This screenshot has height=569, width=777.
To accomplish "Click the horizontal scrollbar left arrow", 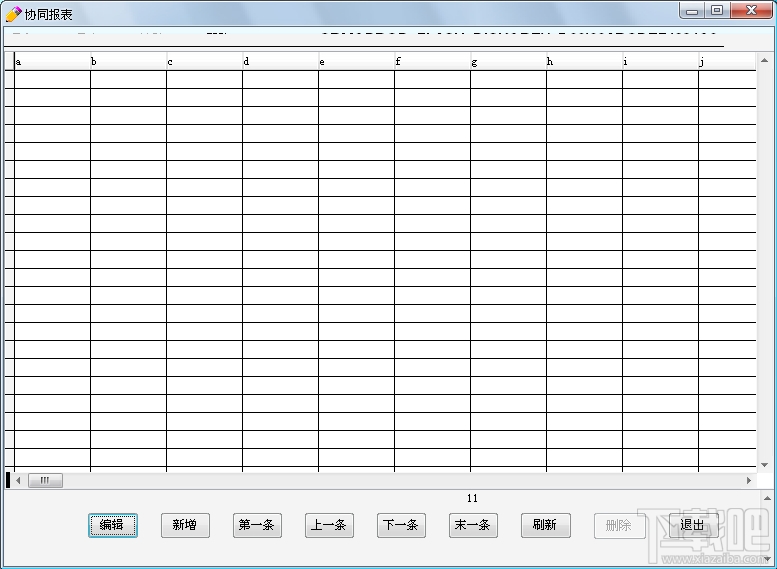I will (18, 480).
